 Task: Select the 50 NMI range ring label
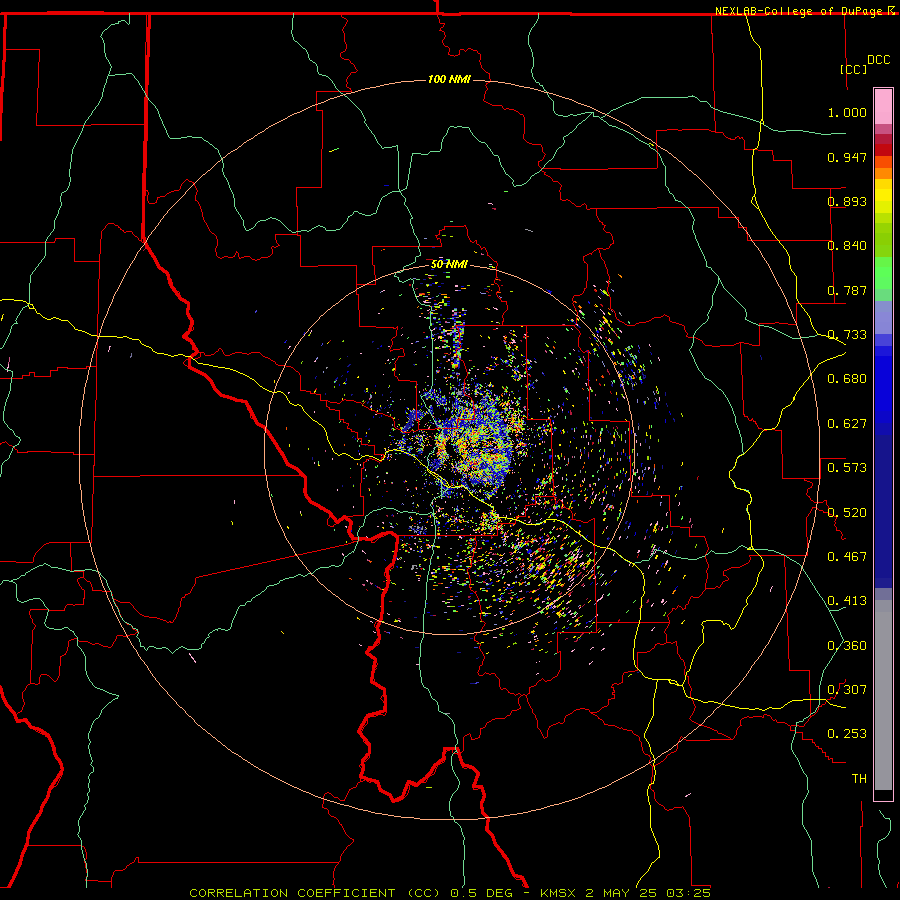[449, 264]
